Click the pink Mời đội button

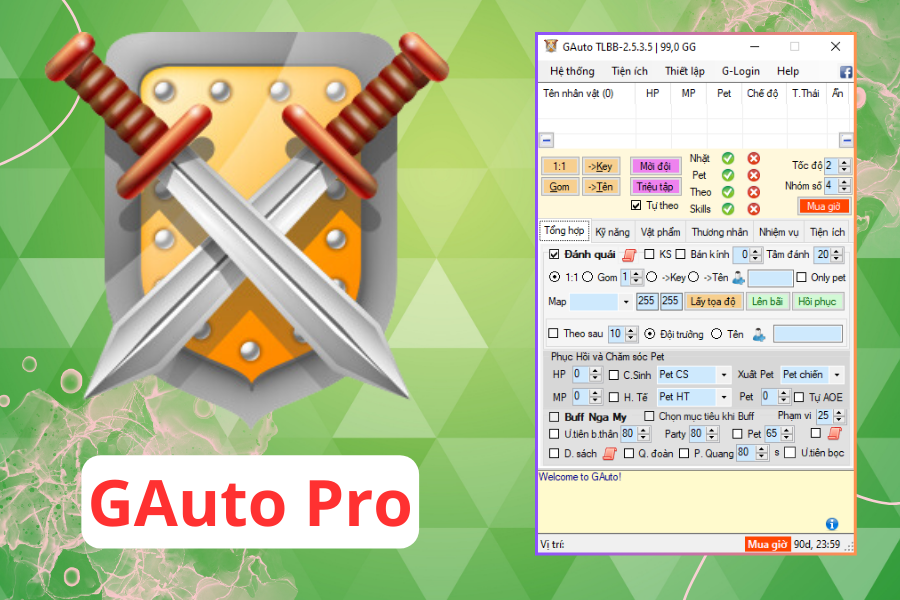pos(655,166)
